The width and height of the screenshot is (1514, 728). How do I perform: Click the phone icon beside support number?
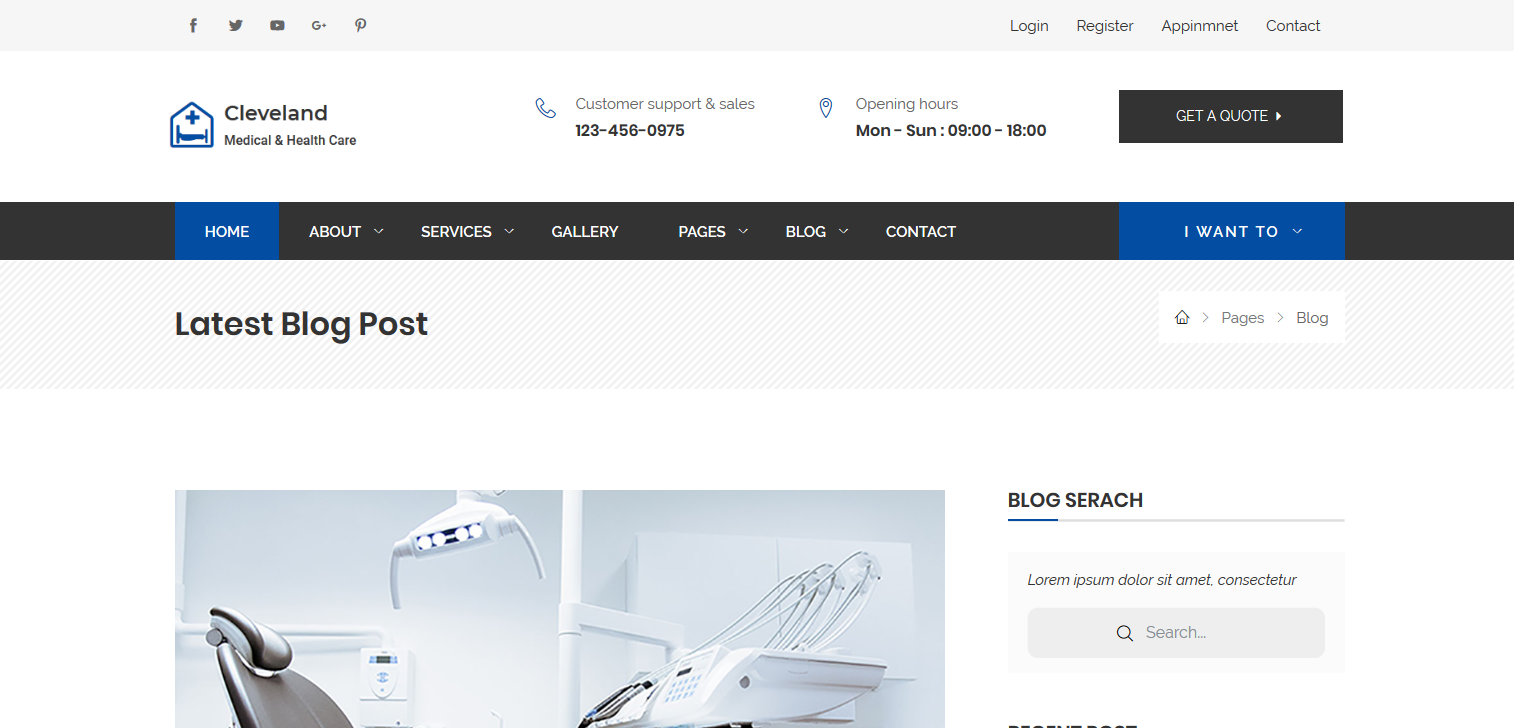[x=545, y=108]
